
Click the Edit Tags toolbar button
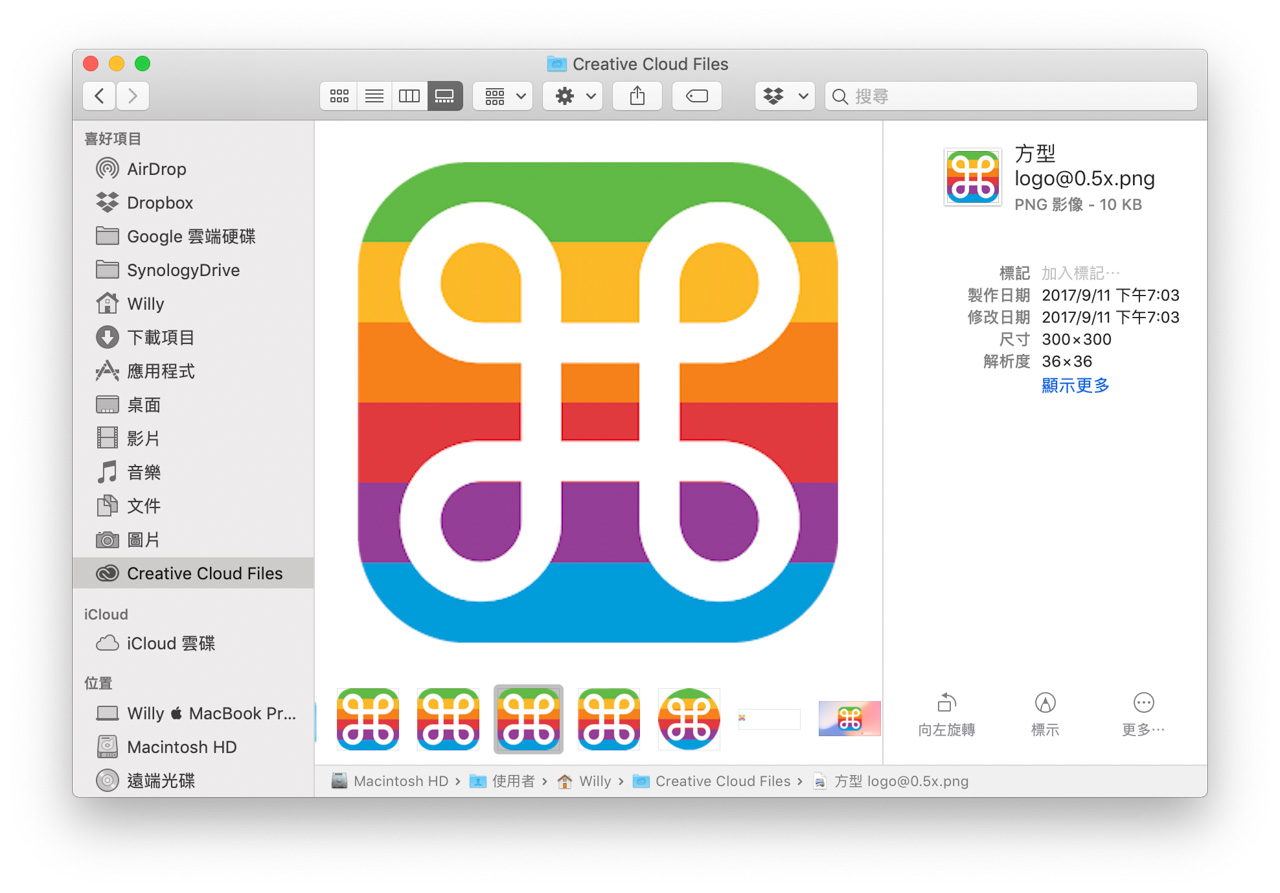pos(697,96)
